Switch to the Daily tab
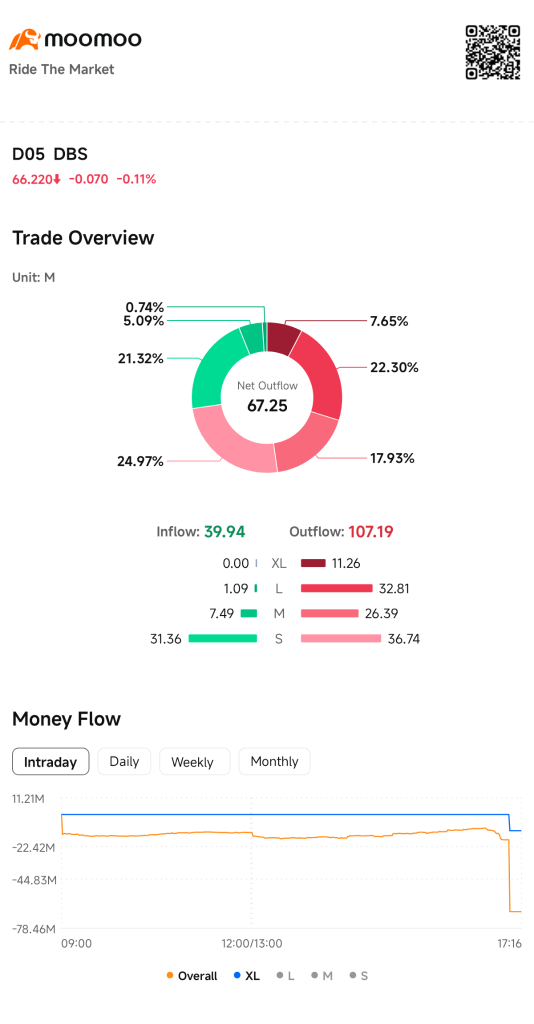The height and width of the screenshot is (1024, 534). coord(124,761)
